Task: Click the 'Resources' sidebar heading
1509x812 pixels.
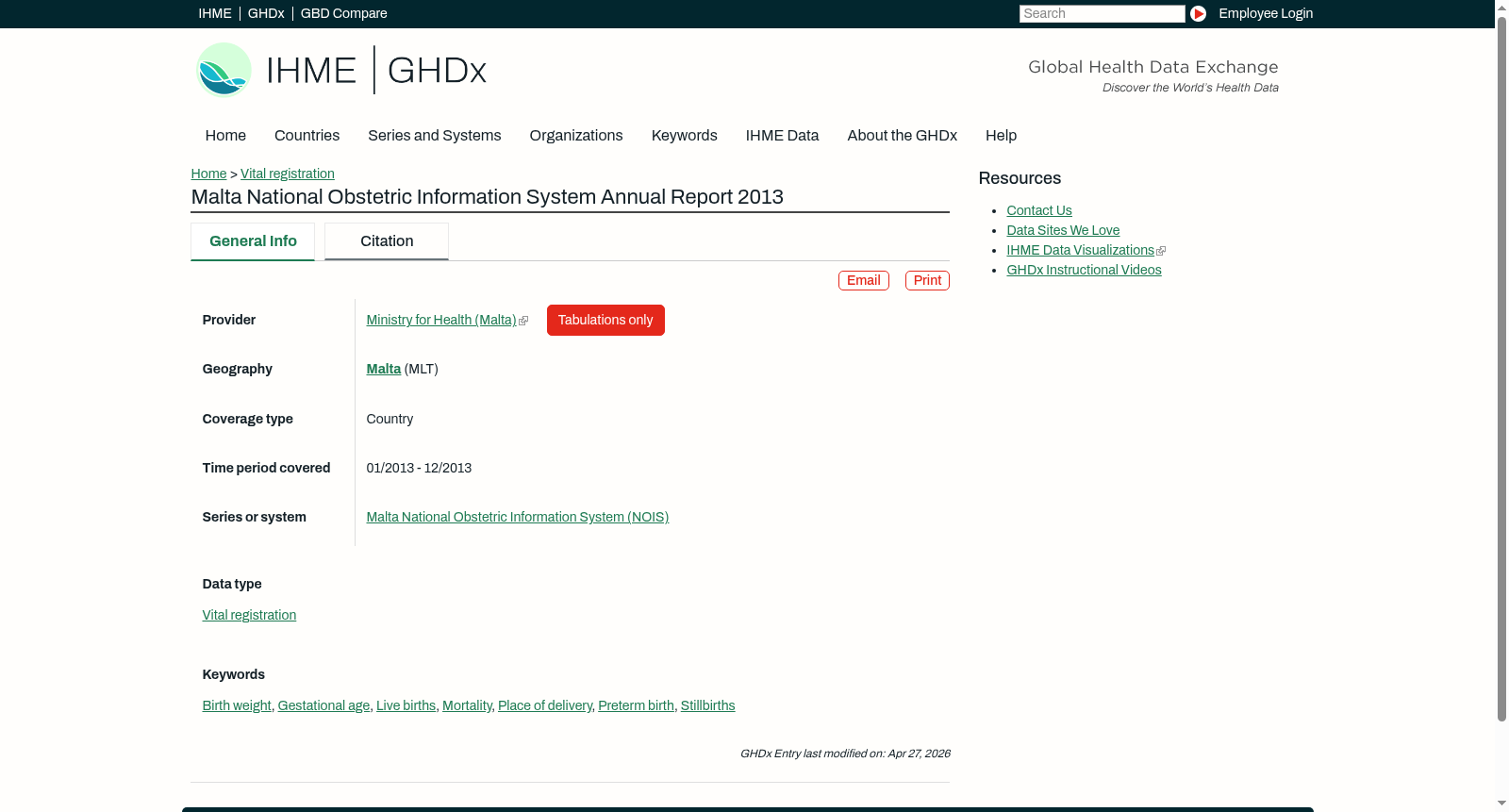Action: click(1020, 178)
